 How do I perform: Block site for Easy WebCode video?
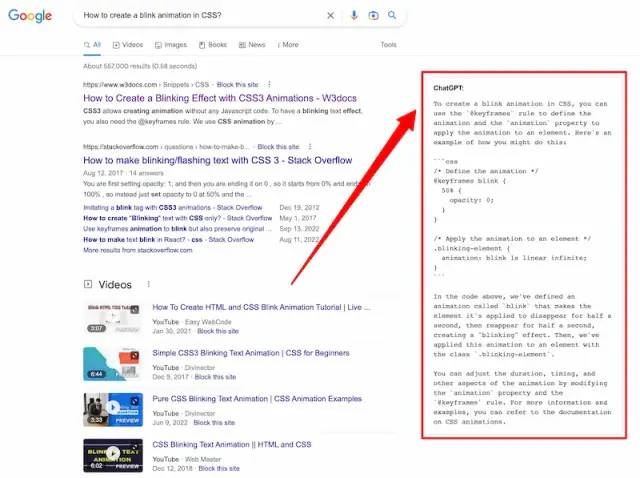coord(218,331)
